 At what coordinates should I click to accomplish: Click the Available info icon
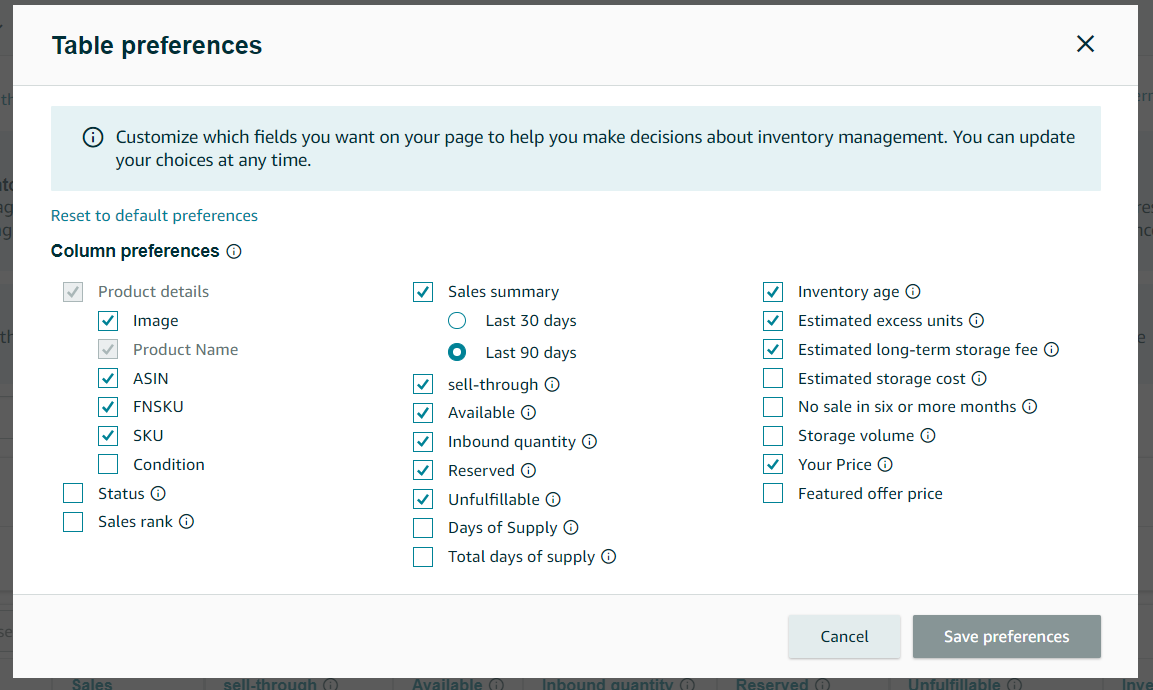(x=528, y=412)
